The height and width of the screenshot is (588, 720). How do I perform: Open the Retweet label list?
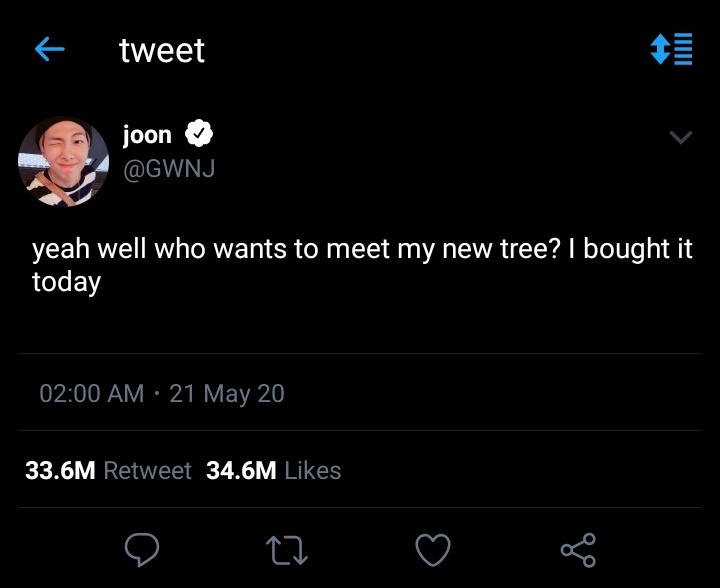[147, 470]
